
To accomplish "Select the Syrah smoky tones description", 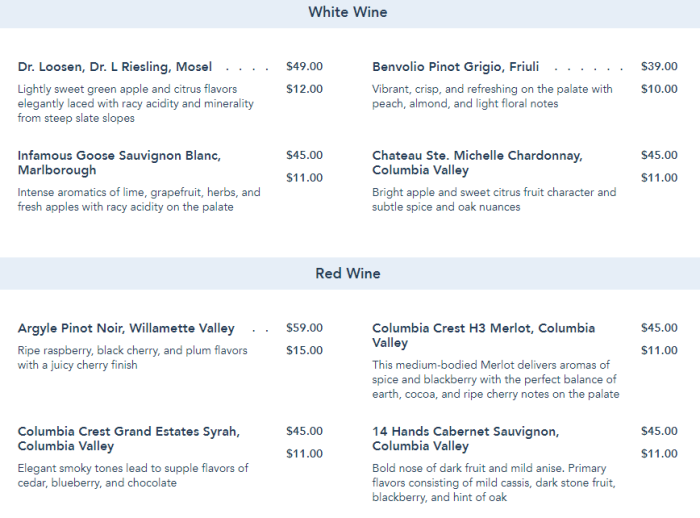I will pyautogui.click(x=133, y=475).
